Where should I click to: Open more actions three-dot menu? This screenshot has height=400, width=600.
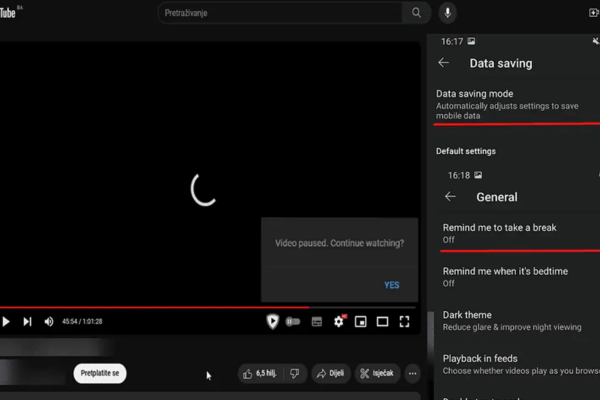pyautogui.click(x=412, y=373)
